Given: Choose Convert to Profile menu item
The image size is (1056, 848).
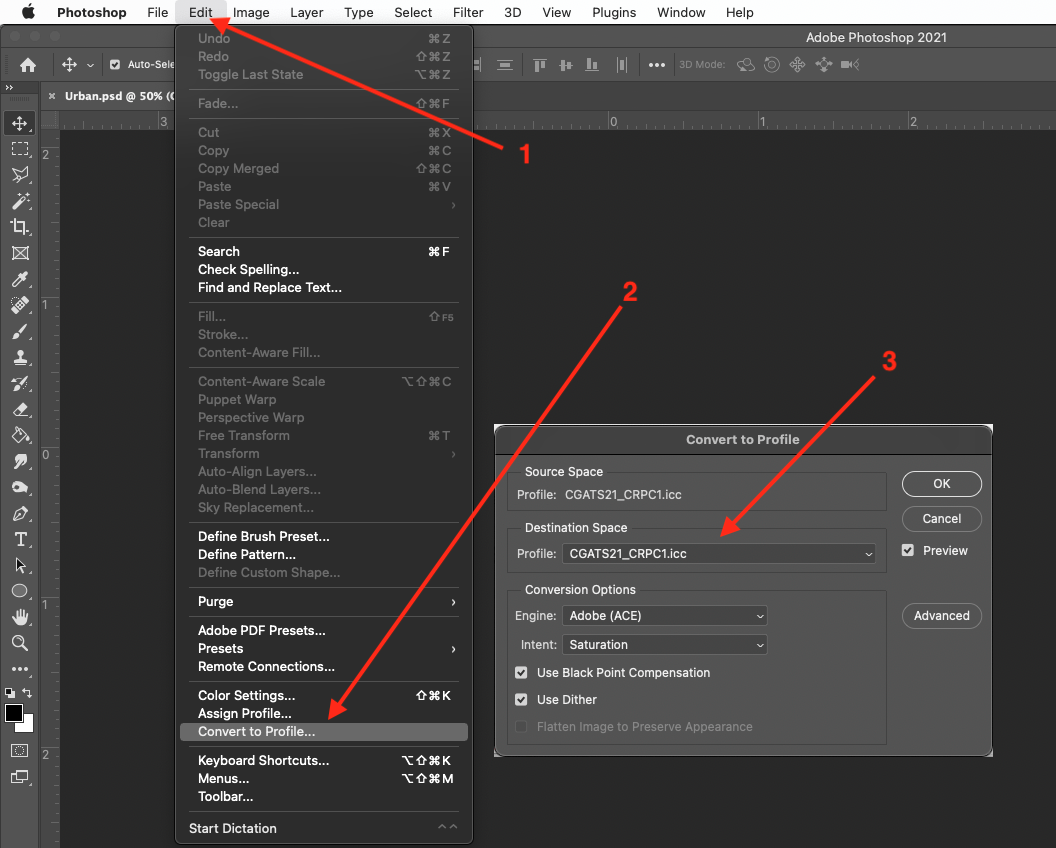Looking at the screenshot, I should point(256,732).
